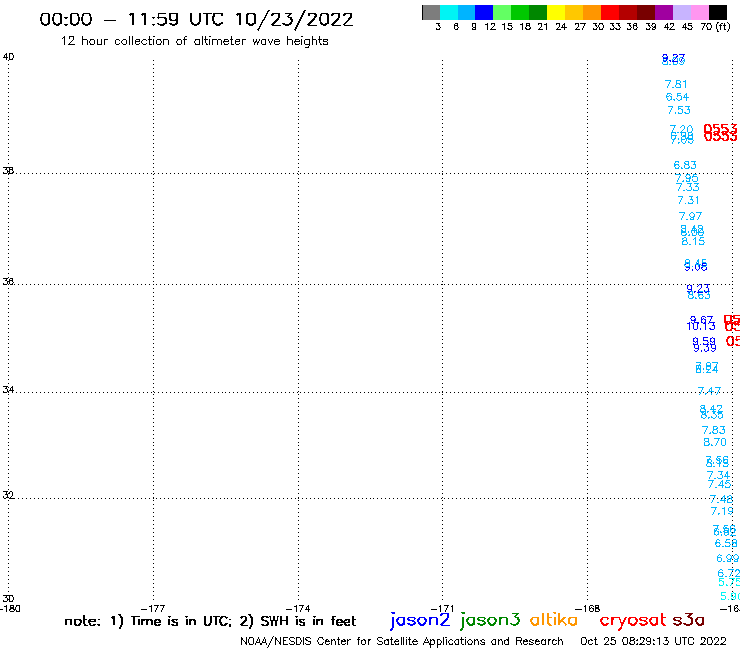Screen dimensions: 740x650
Task: Click the wave height value '6.54'
Action: (677, 97)
